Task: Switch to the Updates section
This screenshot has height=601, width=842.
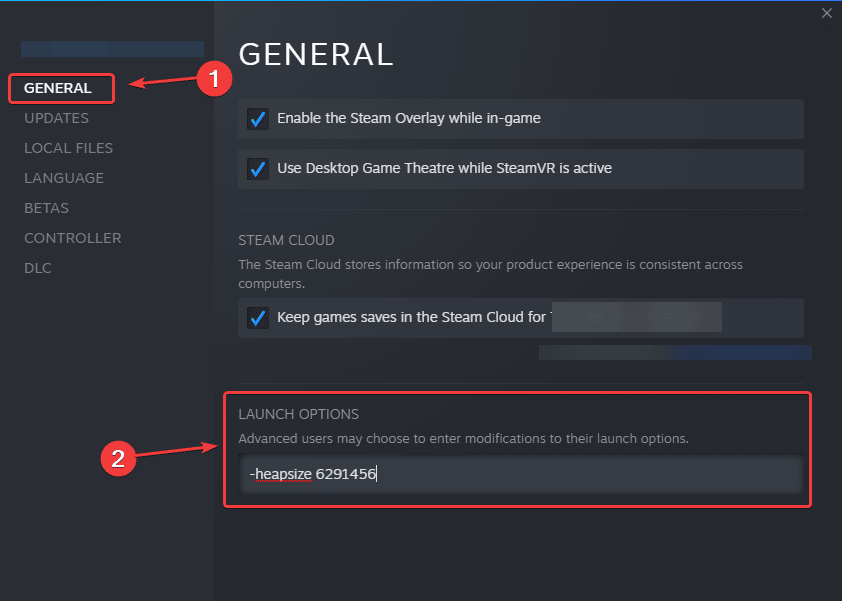Action: coord(56,118)
